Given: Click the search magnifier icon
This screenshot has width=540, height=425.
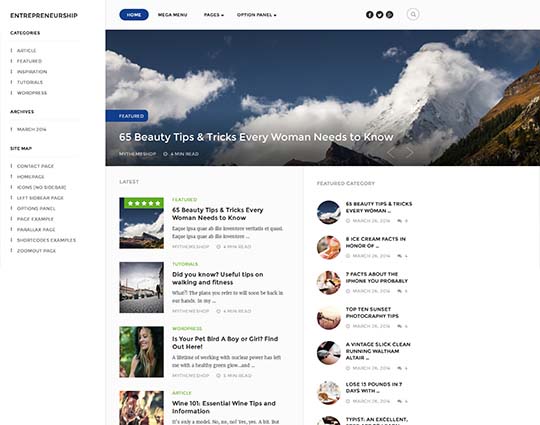Looking at the screenshot, I should click(x=413, y=14).
